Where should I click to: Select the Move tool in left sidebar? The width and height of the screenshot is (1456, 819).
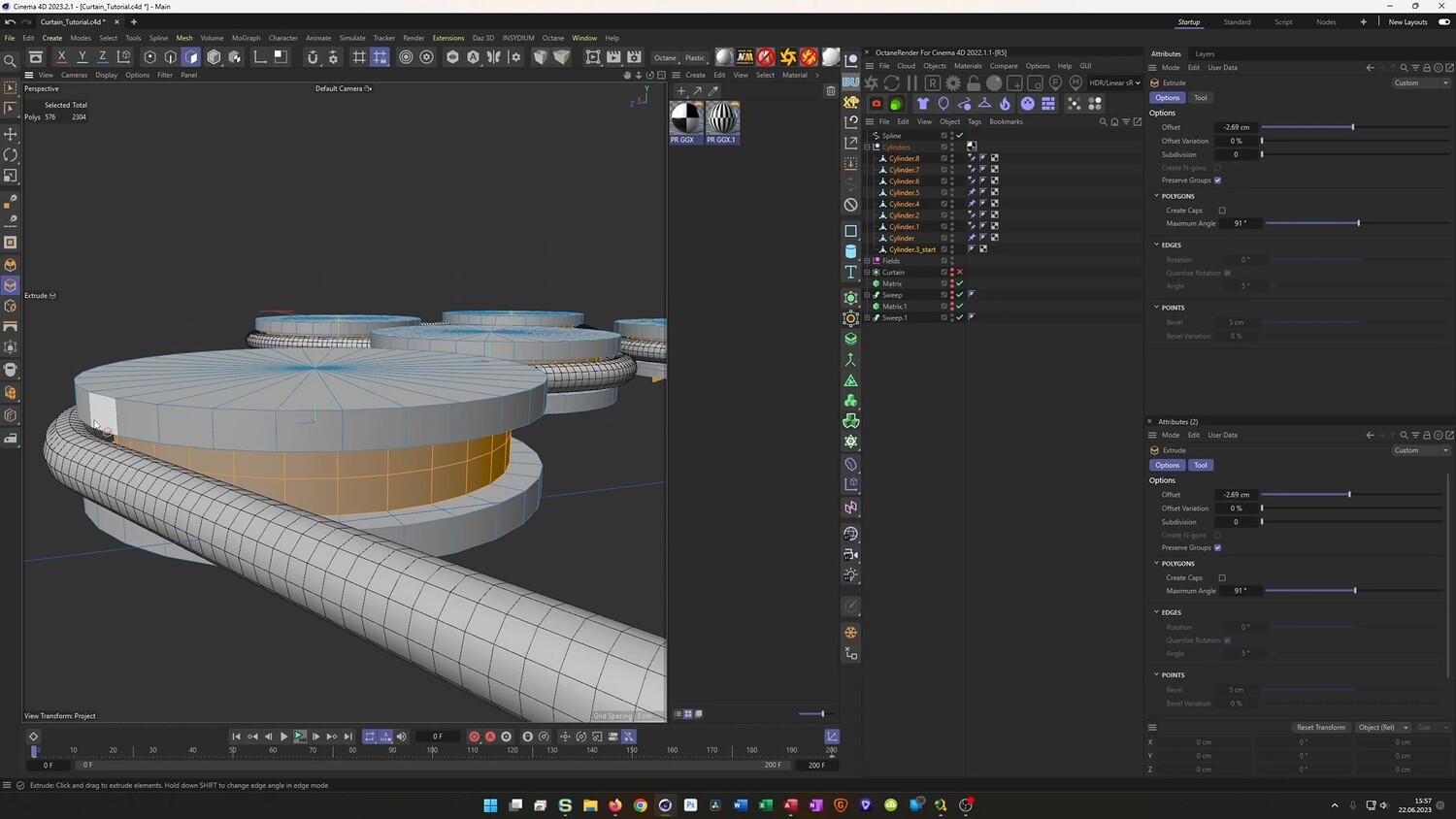coord(11,134)
